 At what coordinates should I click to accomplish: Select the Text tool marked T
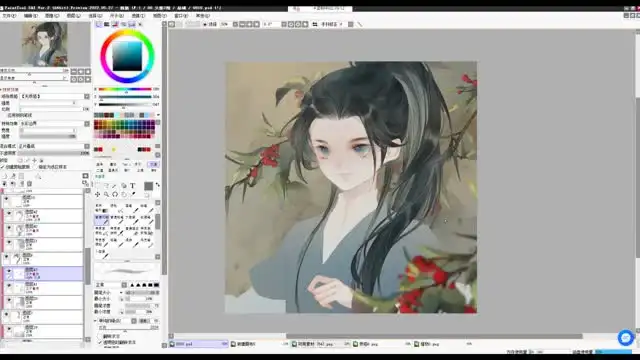[x=133, y=186]
